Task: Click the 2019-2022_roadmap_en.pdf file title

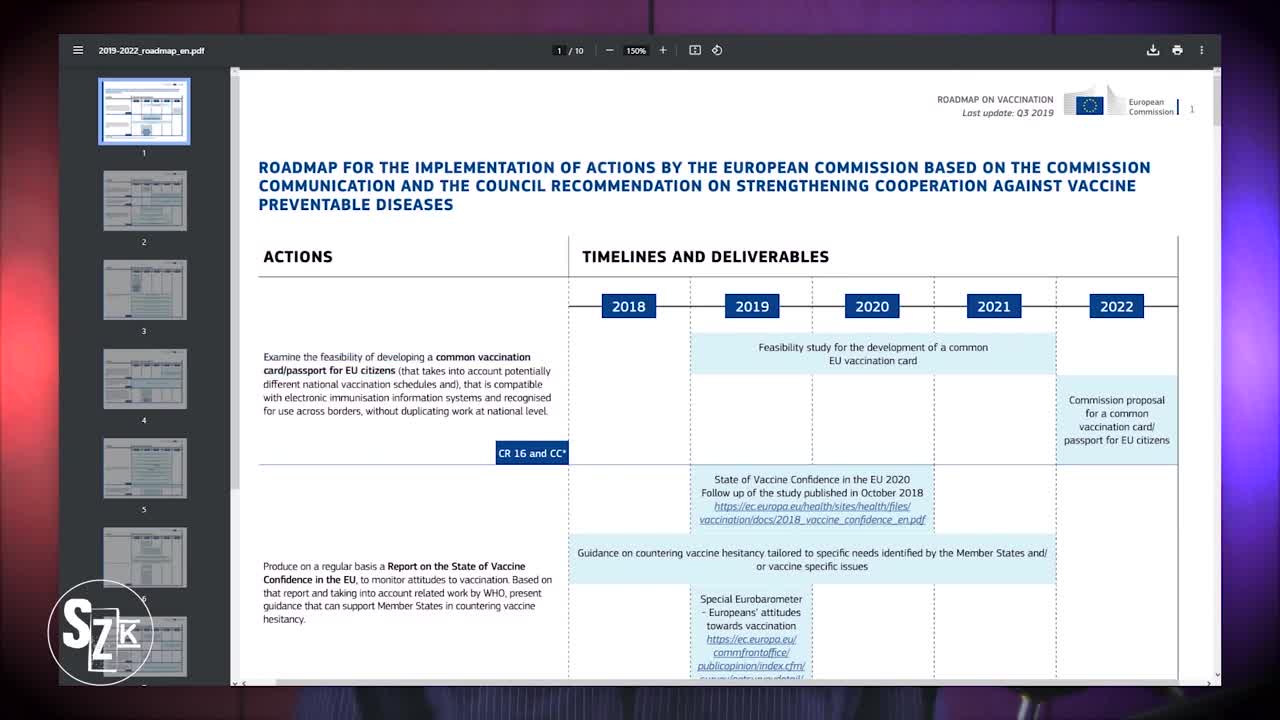Action: click(151, 51)
